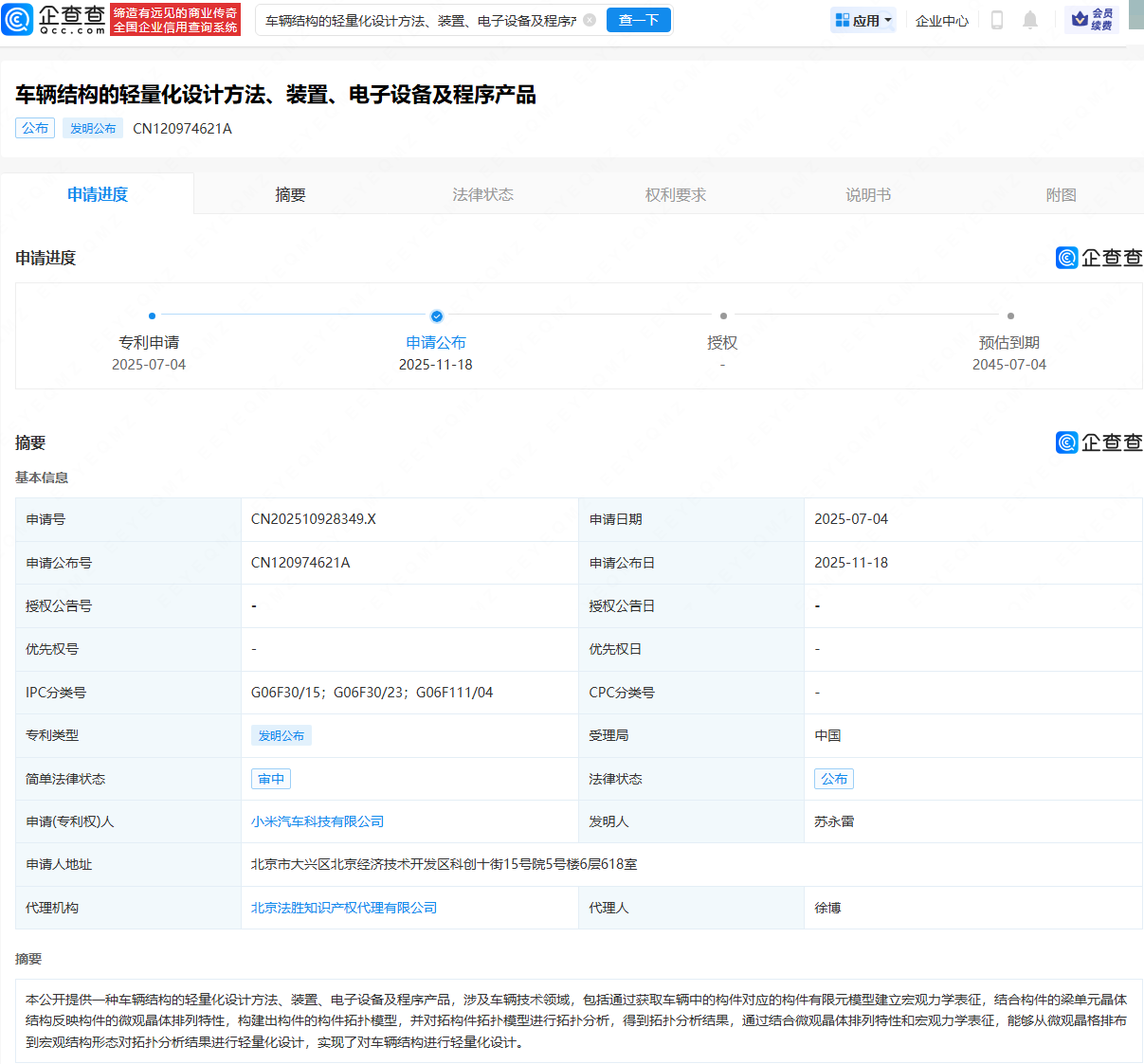Expand the 应用 dropdown menu

863,20
